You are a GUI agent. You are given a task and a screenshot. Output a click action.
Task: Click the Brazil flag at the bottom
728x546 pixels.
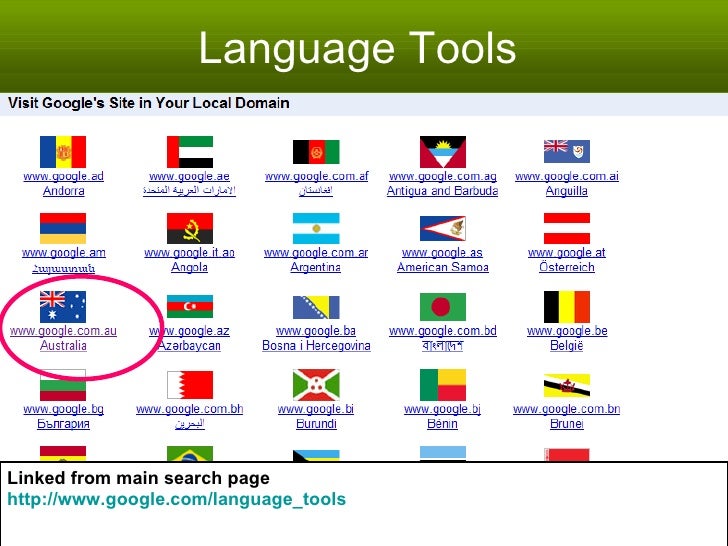[x=190, y=454]
